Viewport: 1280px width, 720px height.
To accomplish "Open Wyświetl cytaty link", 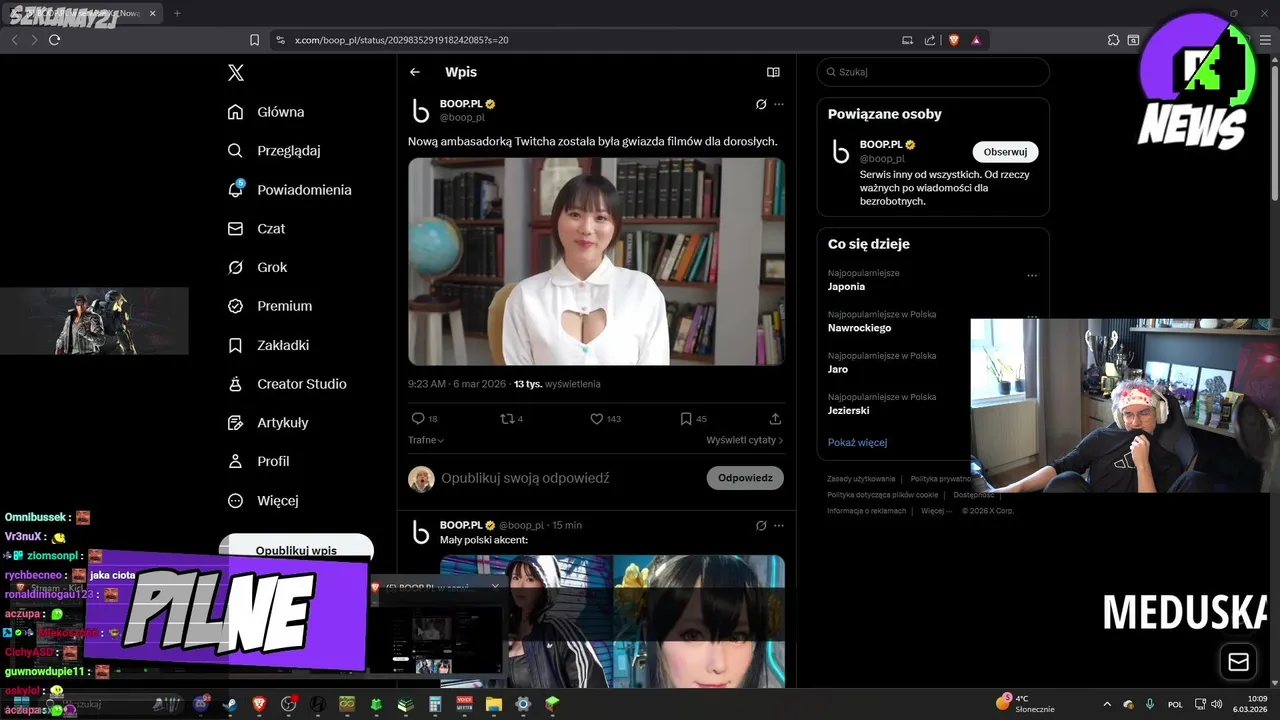I will point(745,440).
